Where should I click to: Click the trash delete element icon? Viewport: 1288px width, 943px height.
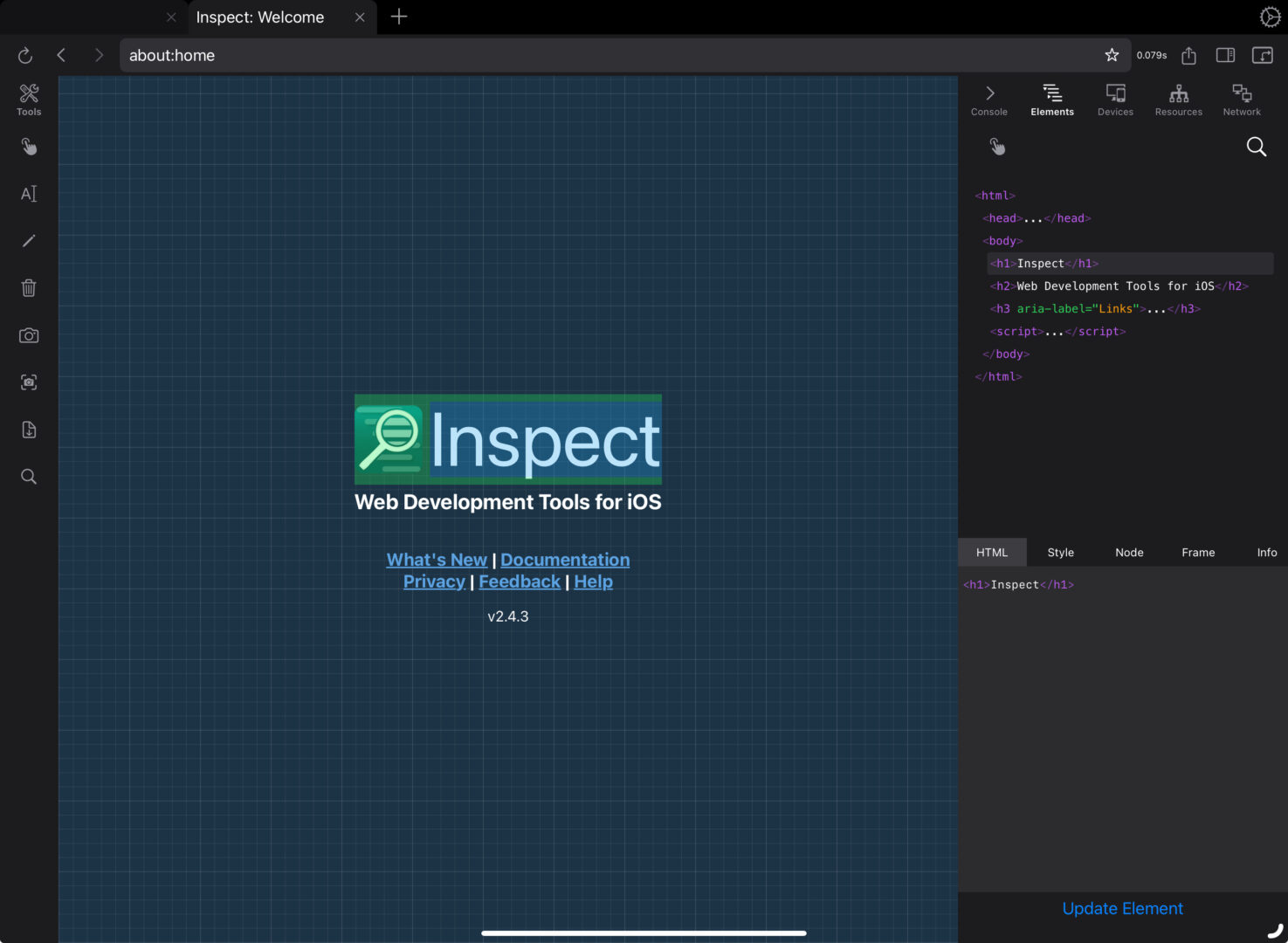(29, 288)
